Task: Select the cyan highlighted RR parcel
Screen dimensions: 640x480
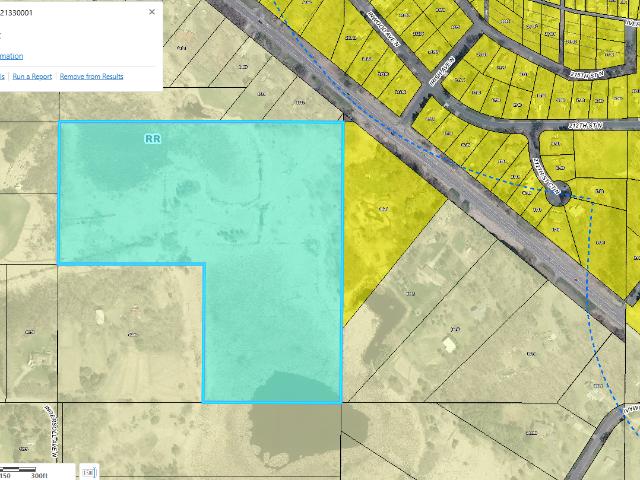Action: point(270,300)
